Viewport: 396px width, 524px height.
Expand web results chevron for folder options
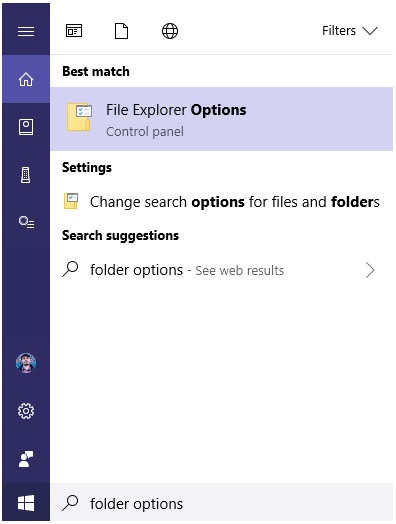coord(370,270)
